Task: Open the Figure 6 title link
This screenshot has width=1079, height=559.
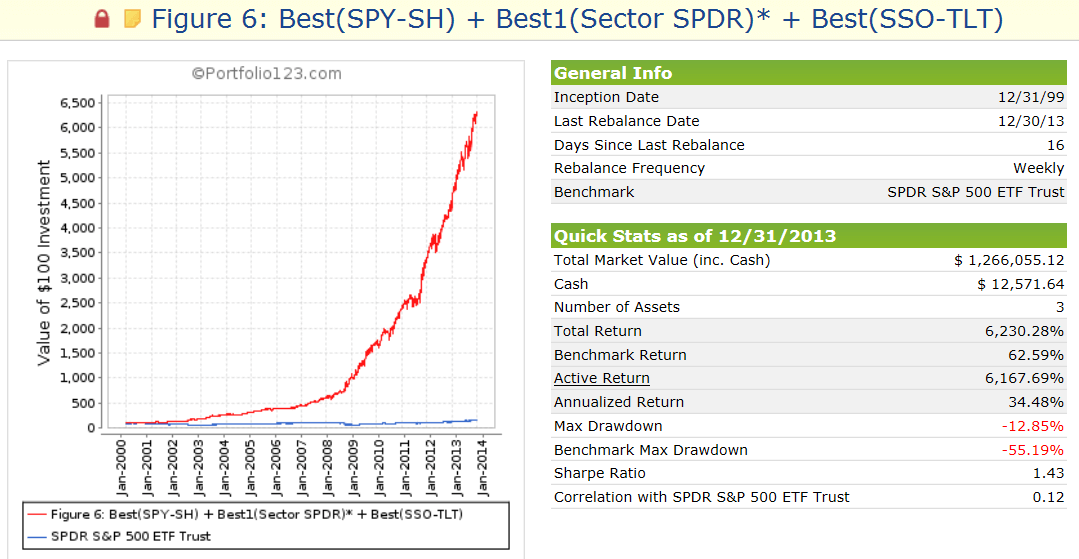Action: [x=577, y=19]
